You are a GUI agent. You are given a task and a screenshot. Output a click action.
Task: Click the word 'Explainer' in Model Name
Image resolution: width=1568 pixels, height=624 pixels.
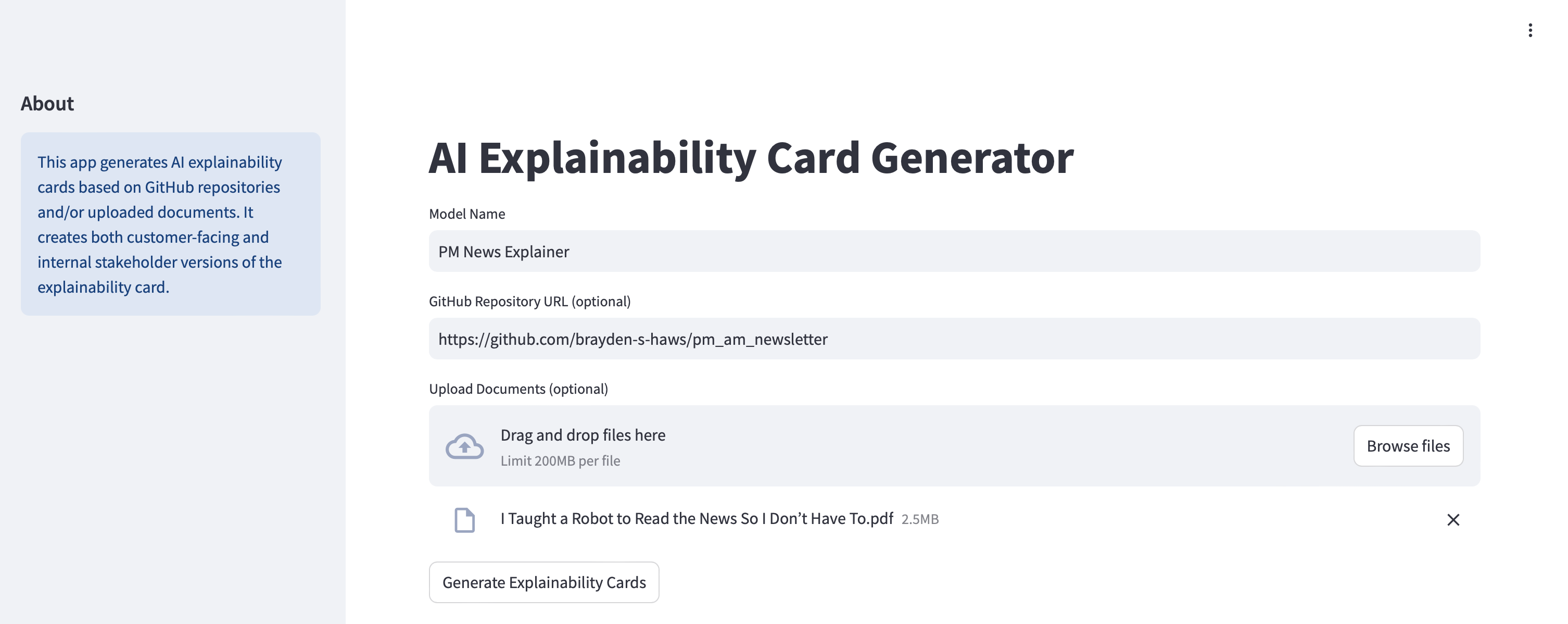(x=540, y=252)
